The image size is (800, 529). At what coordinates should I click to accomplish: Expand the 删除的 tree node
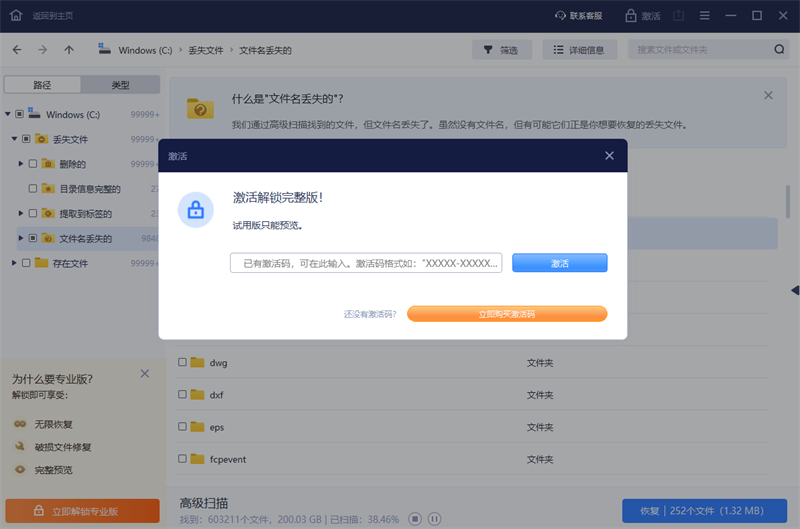(21, 164)
